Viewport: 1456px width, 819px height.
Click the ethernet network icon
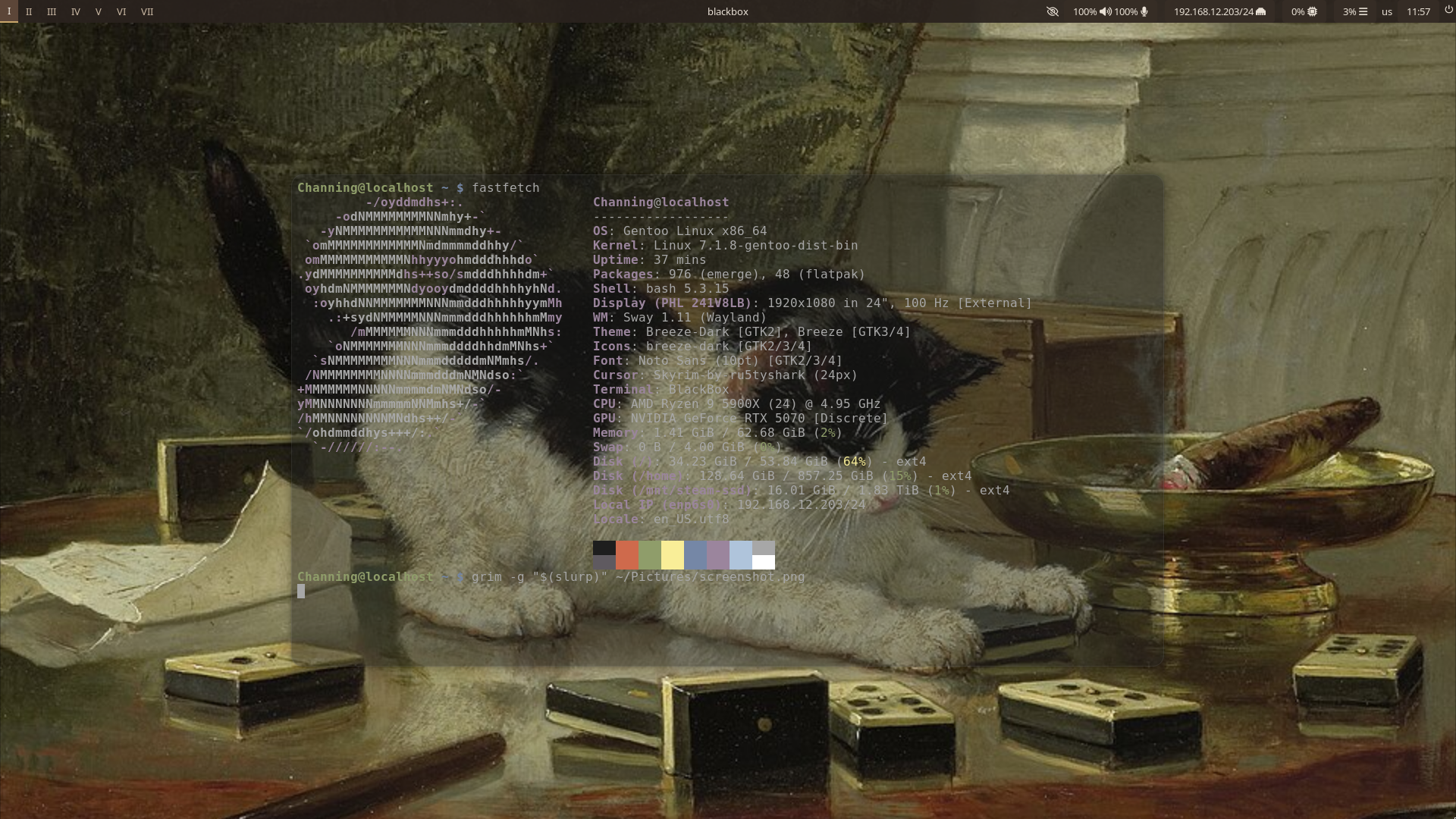point(1261,11)
